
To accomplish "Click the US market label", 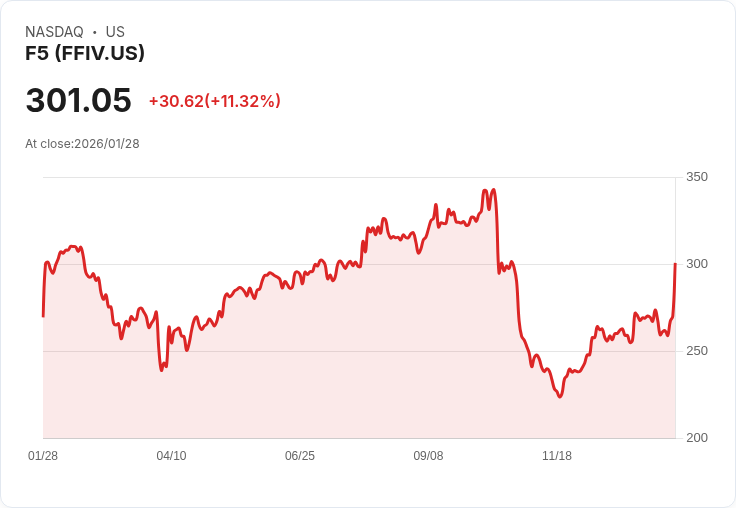I will [x=115, y=32].
